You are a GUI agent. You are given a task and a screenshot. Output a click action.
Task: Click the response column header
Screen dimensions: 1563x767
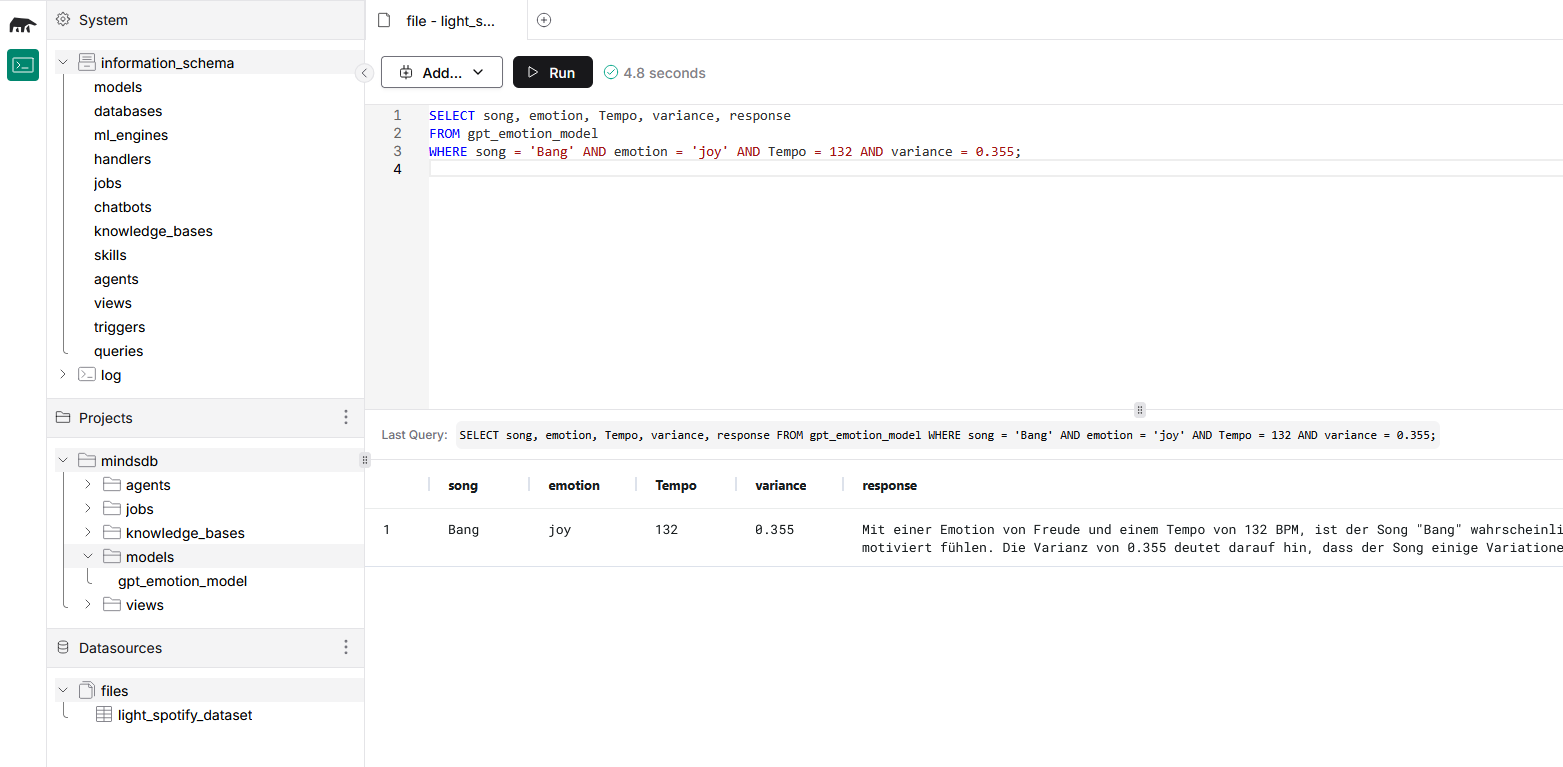pyautogui.click(x=889, y=485)
